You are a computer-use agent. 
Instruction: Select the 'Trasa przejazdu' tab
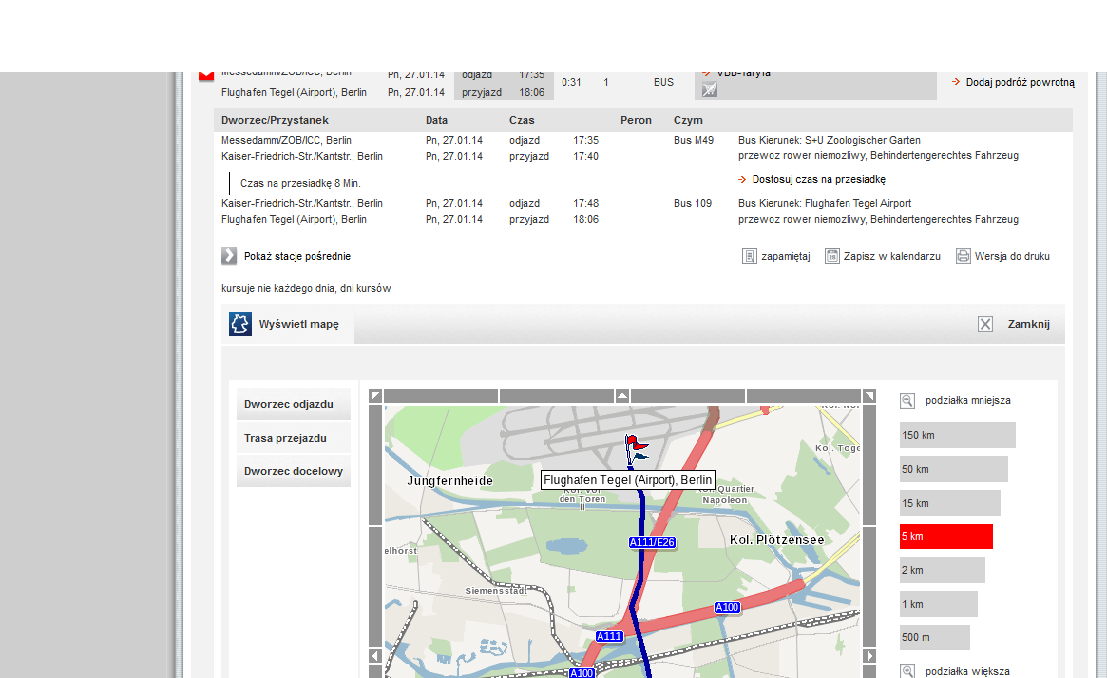click(294, 438)
